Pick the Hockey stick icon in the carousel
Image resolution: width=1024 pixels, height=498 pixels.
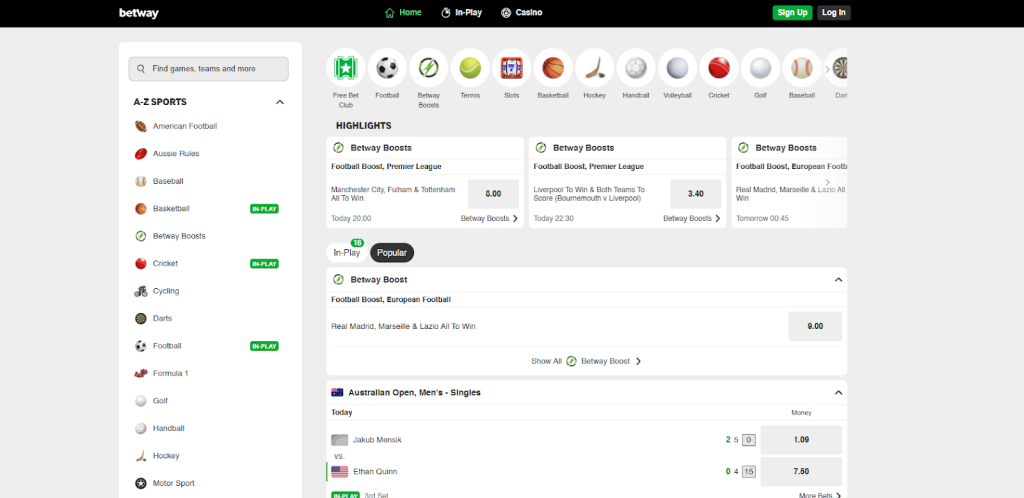594,68
